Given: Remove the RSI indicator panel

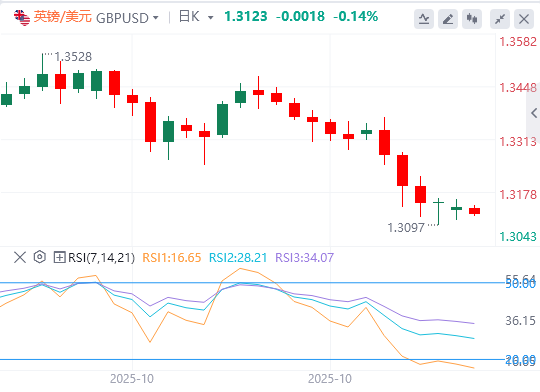Looking at the screenshot, I should point(20,257).
